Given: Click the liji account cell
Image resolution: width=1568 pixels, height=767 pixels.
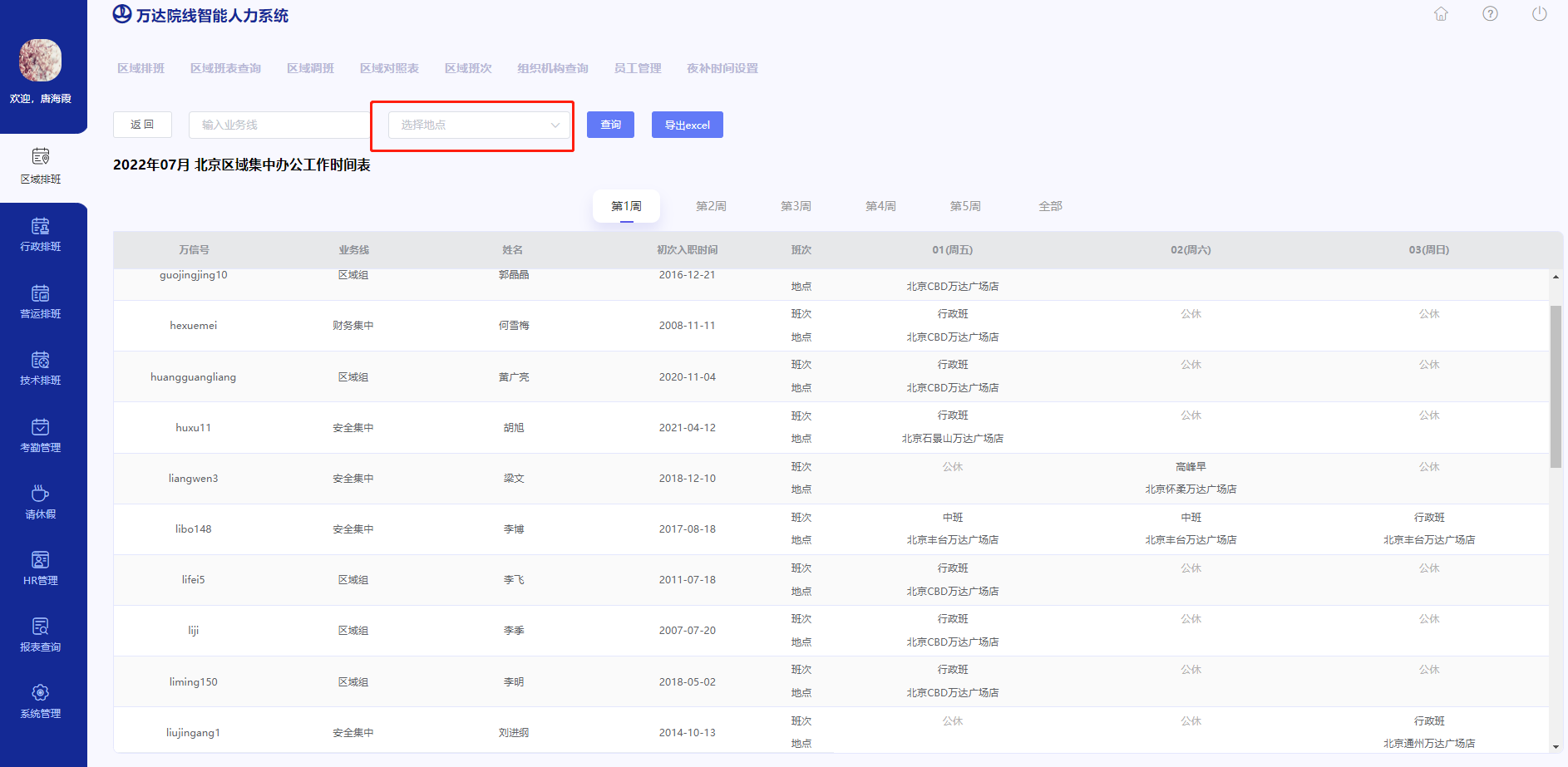Looking at the screenshot, I should [194, 631].
